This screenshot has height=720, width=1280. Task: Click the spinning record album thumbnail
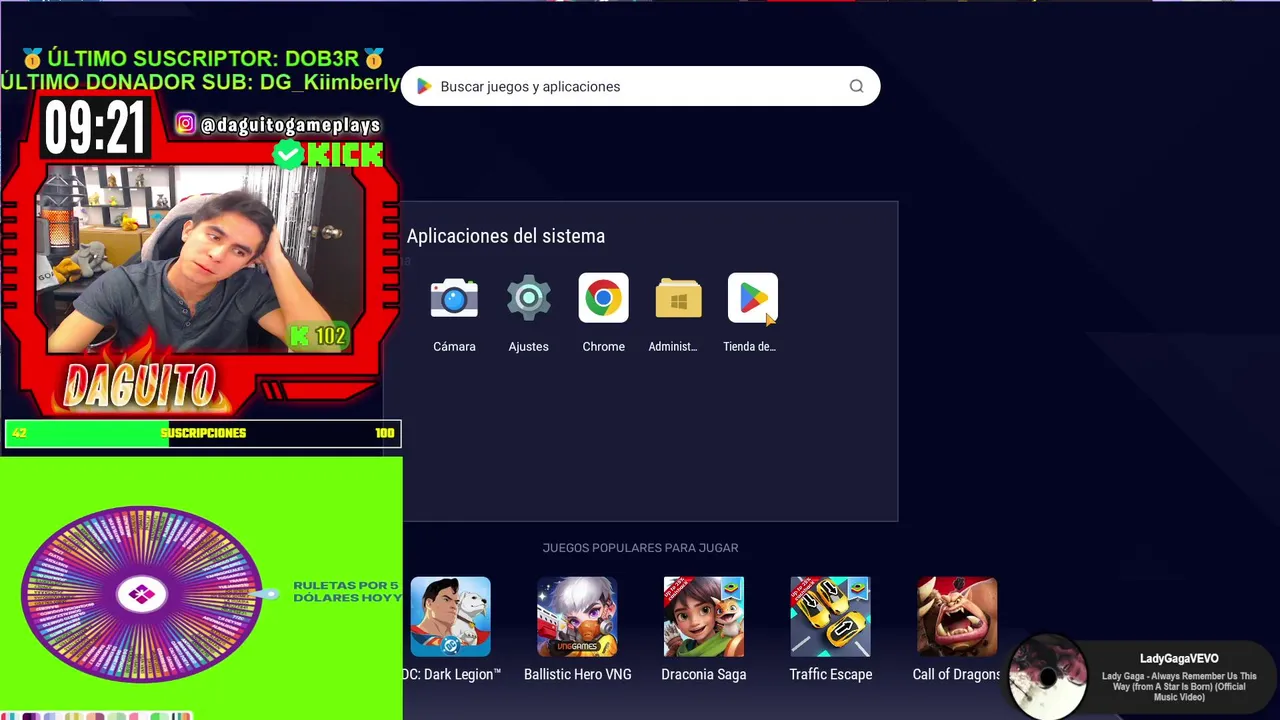coord(1047,677)
